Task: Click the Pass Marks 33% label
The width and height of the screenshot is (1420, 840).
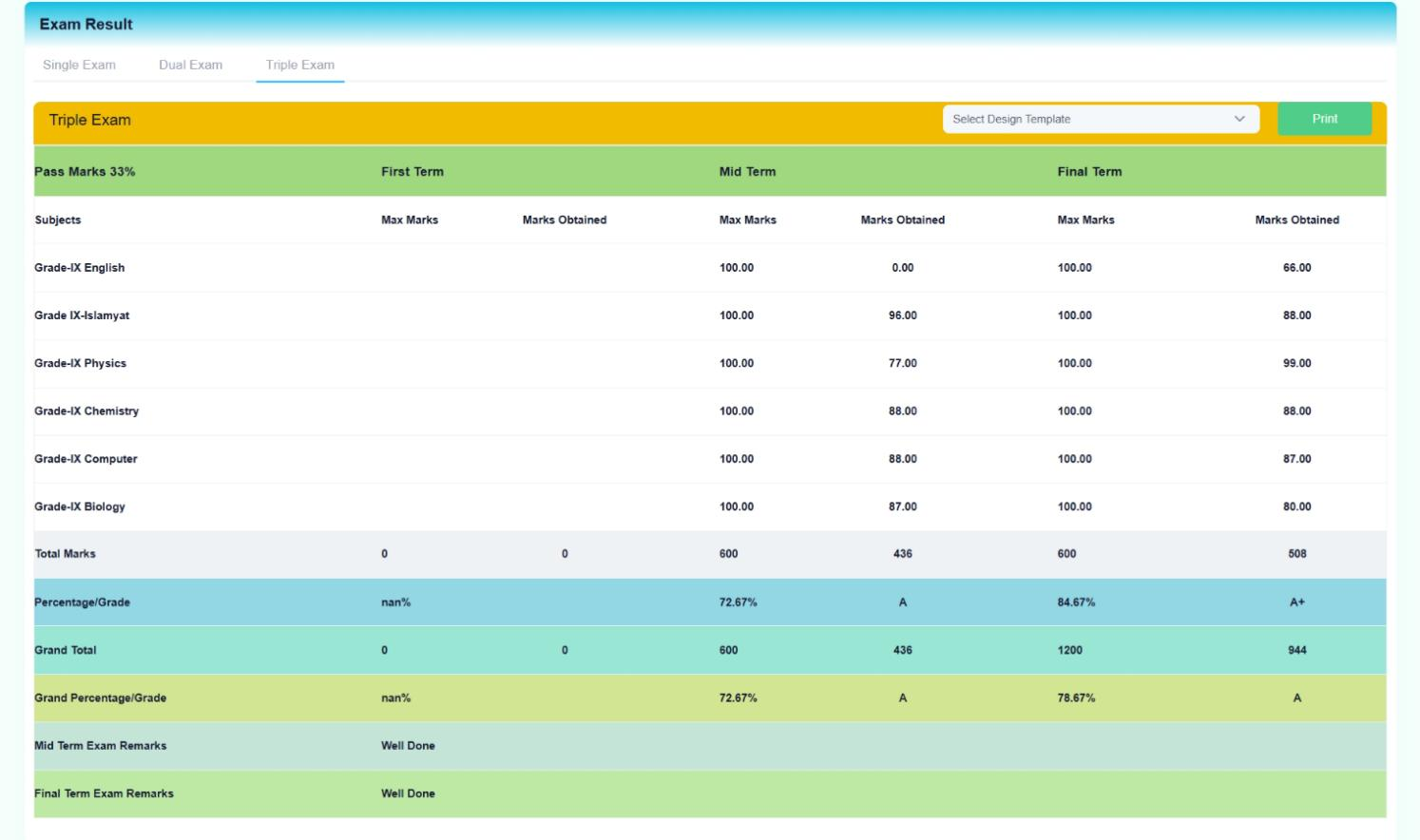Action: [x=85, y=172]
